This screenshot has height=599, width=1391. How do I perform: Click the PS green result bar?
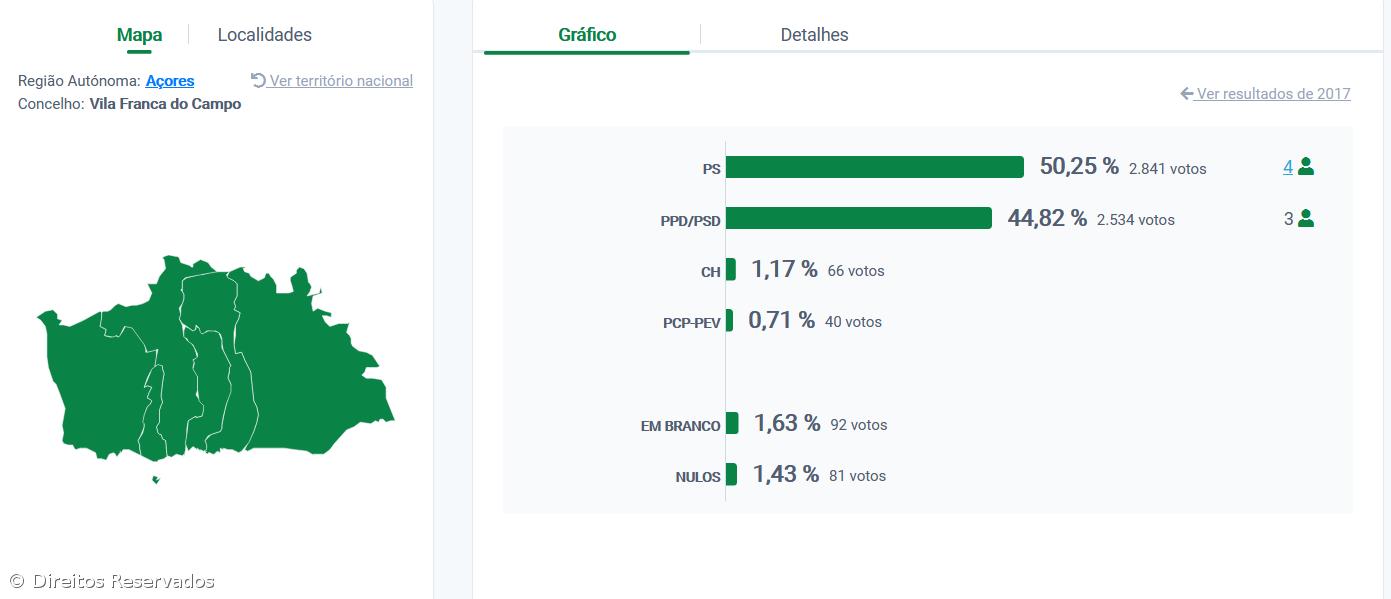(874, 167)
